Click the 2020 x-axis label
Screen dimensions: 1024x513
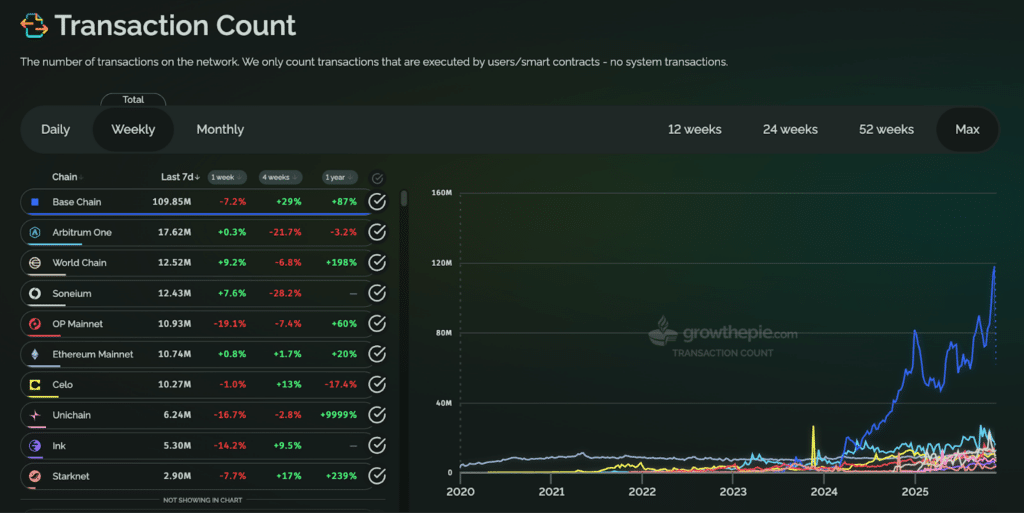(x=460, y=491)
